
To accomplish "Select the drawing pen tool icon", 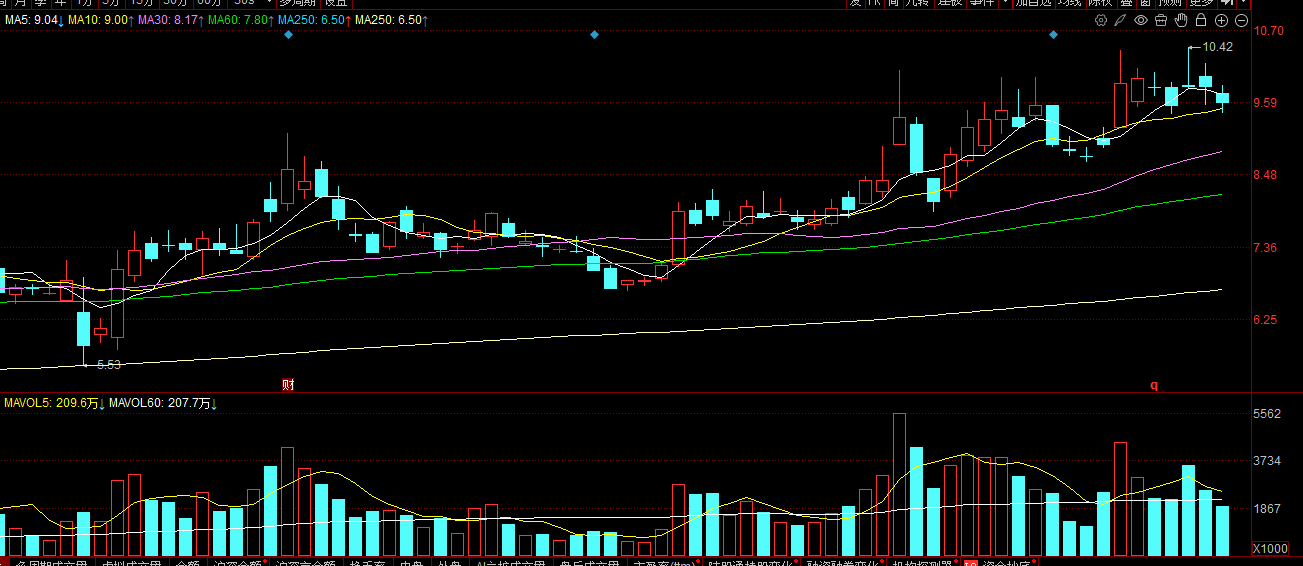I will tap(1121, 20).
